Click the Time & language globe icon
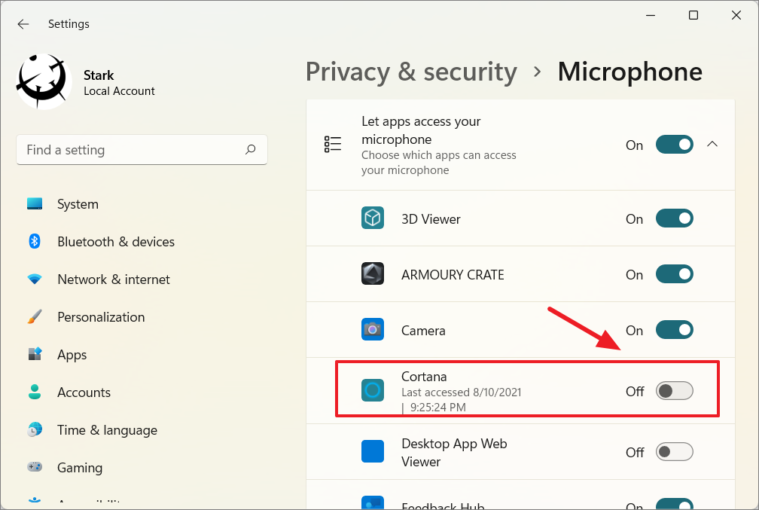The height and width of the screenshot is (510, 759). (34, 430)
